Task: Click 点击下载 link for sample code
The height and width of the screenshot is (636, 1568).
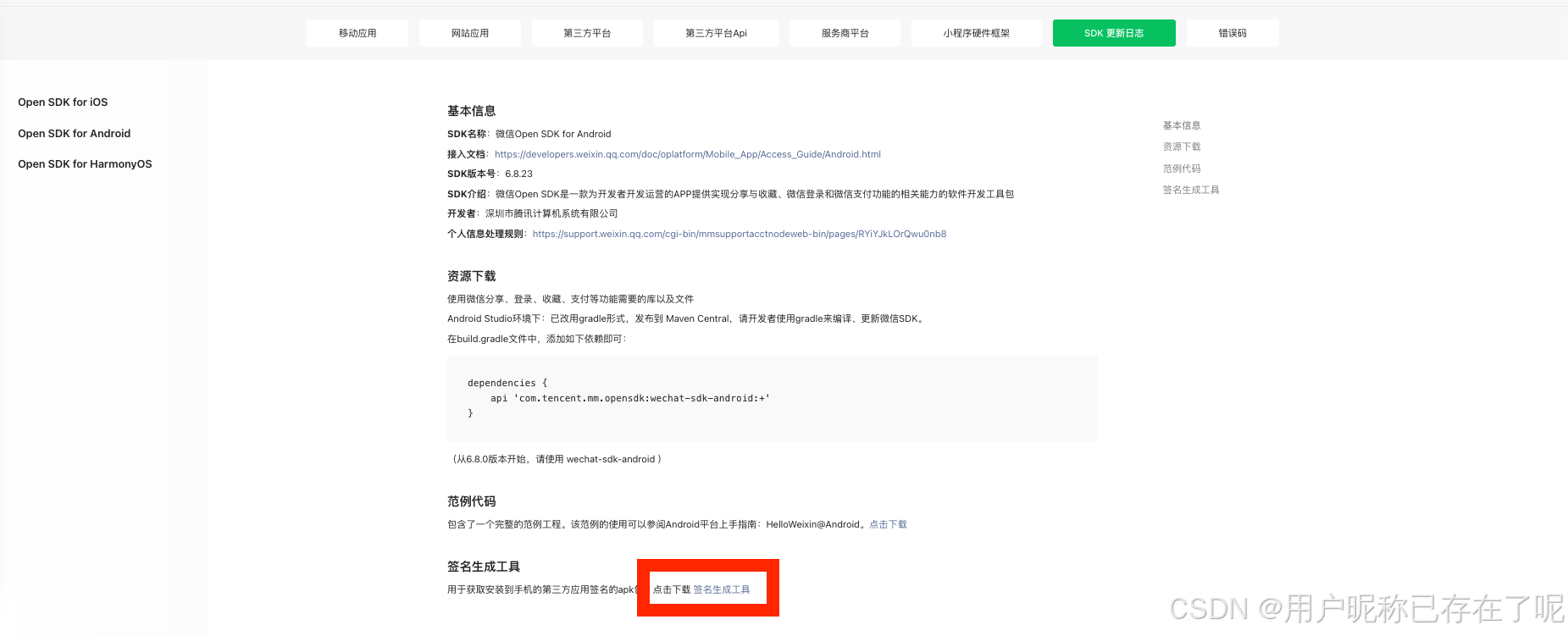Action: 888,524
